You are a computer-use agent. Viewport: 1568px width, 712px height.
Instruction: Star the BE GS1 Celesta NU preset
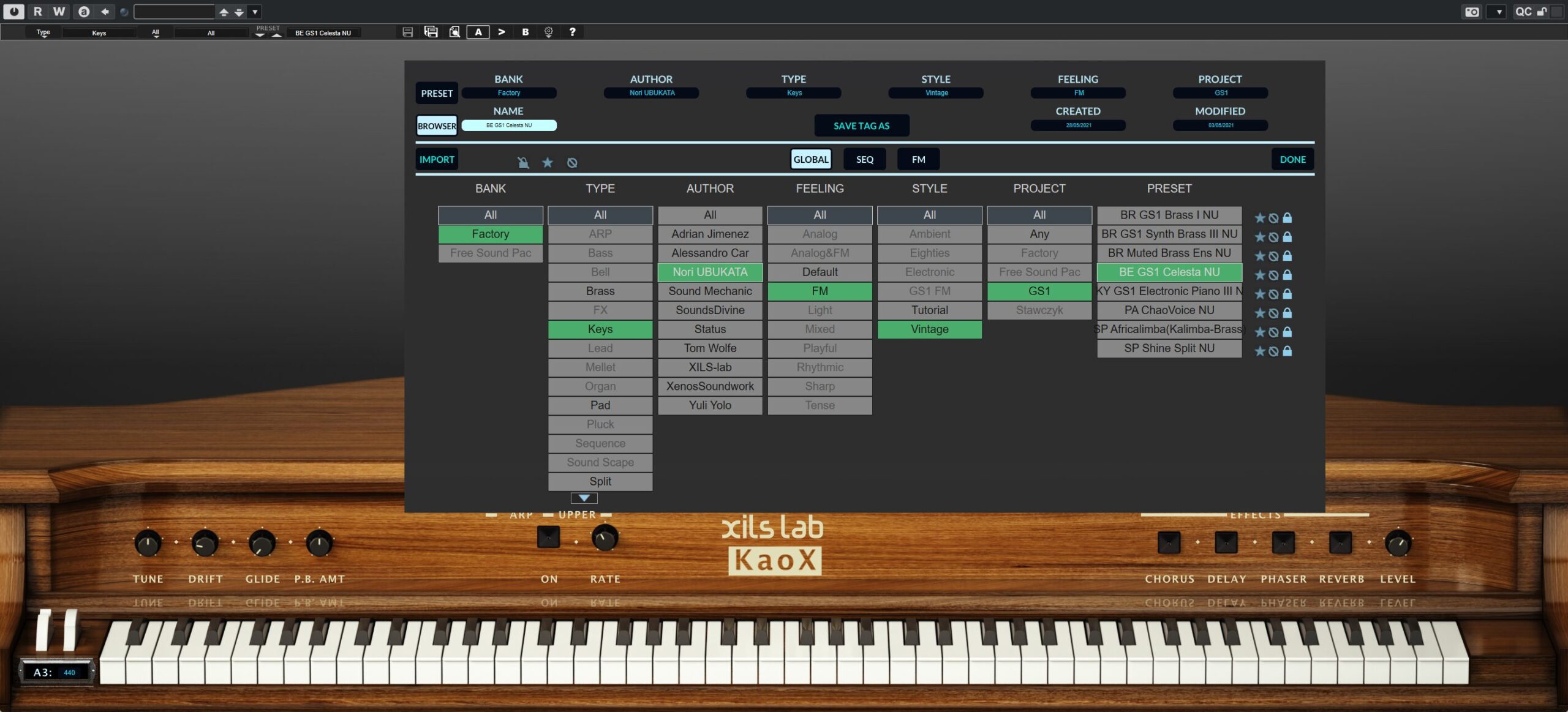coord(1259,275)
